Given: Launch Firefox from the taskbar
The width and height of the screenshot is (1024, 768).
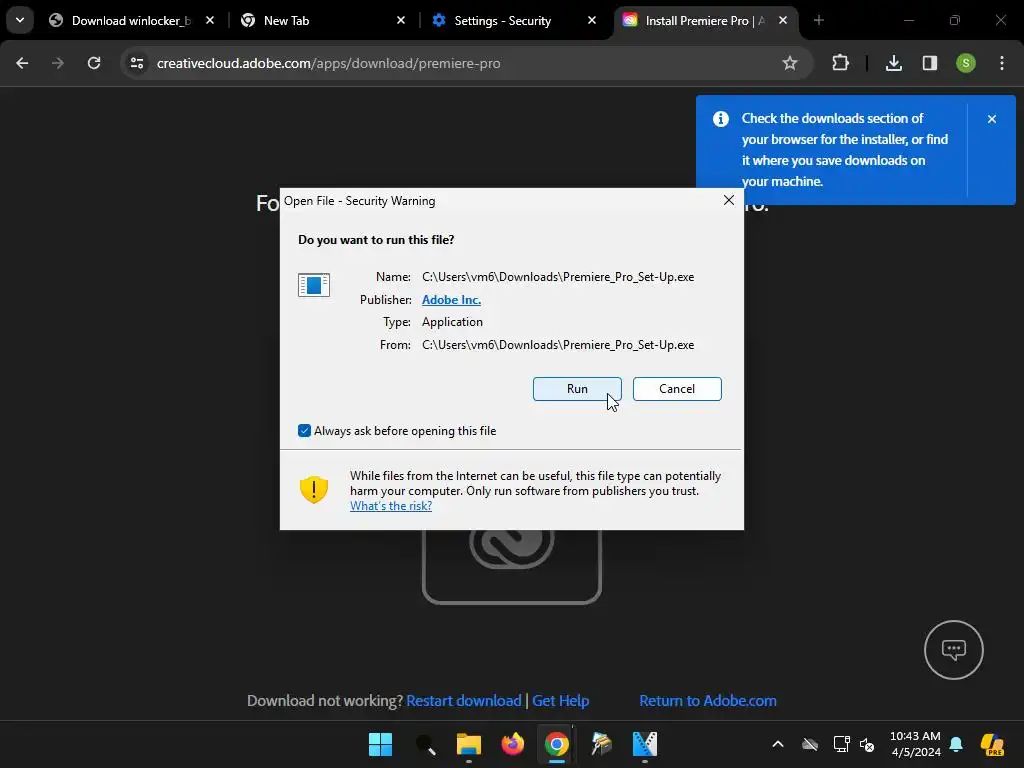Looking at the screenshot, I should (513, 744).
